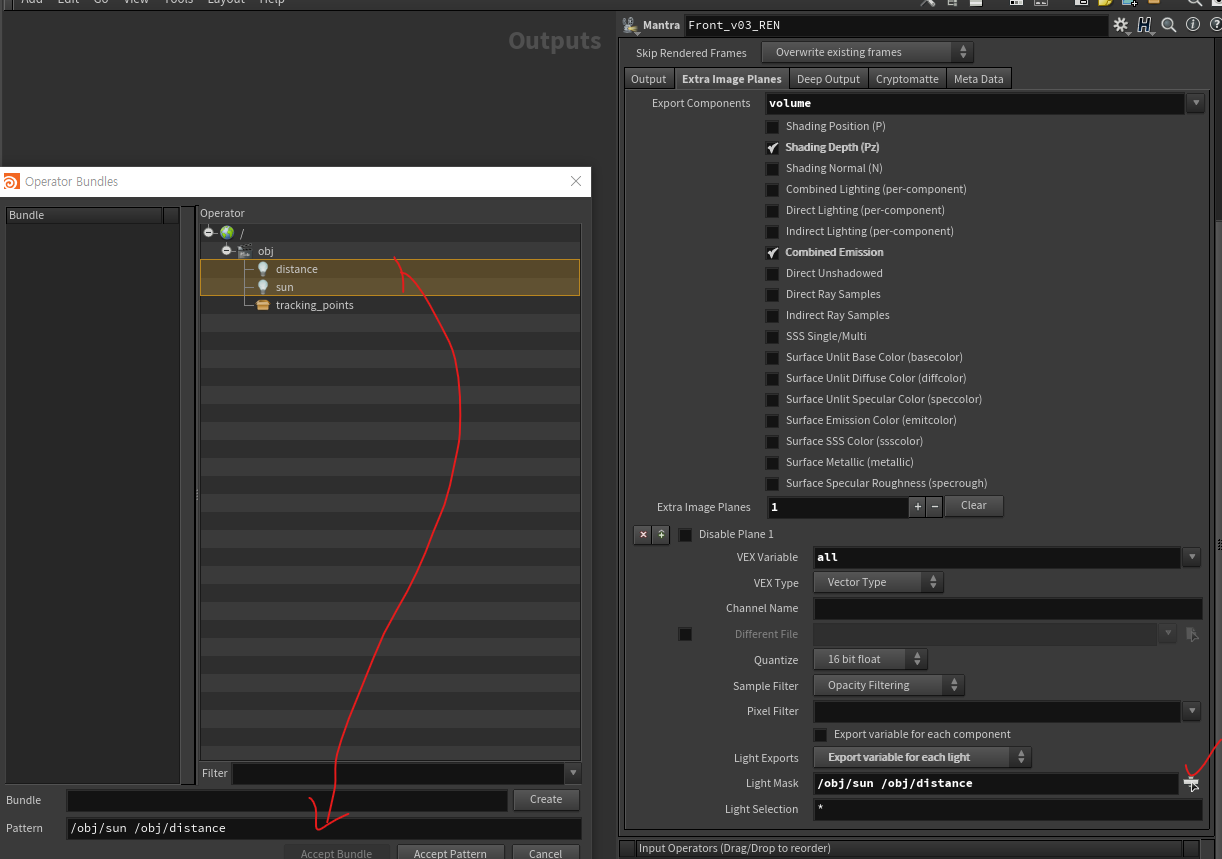Enable Direct Unshadowed checkbox

coord(772,274)
